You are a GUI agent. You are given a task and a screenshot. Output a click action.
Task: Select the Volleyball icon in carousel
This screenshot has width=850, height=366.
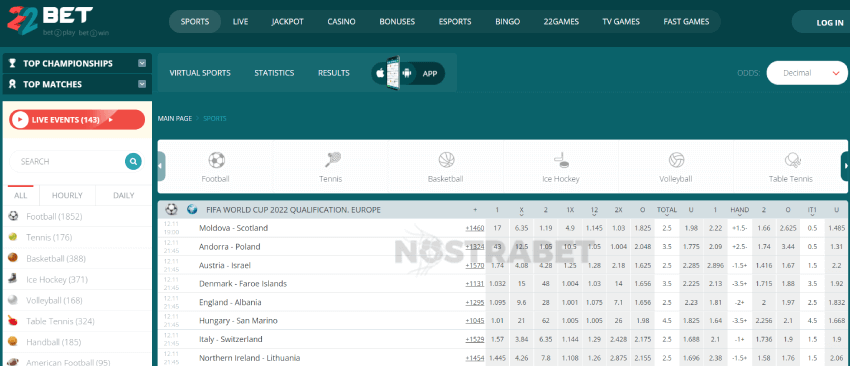(676, 159)
